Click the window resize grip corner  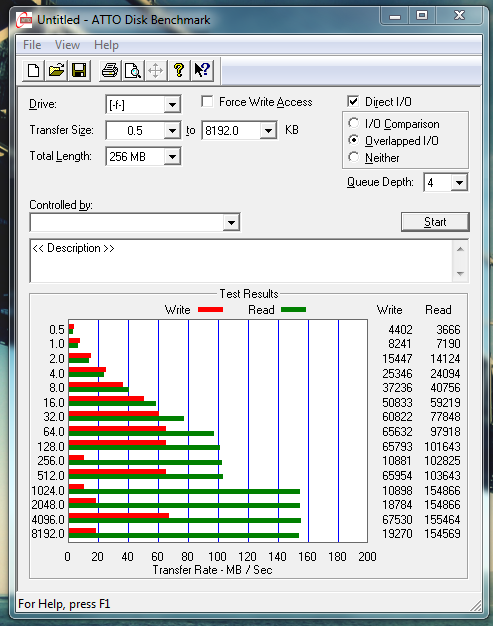pyautogui.click(x=475, y=605)
